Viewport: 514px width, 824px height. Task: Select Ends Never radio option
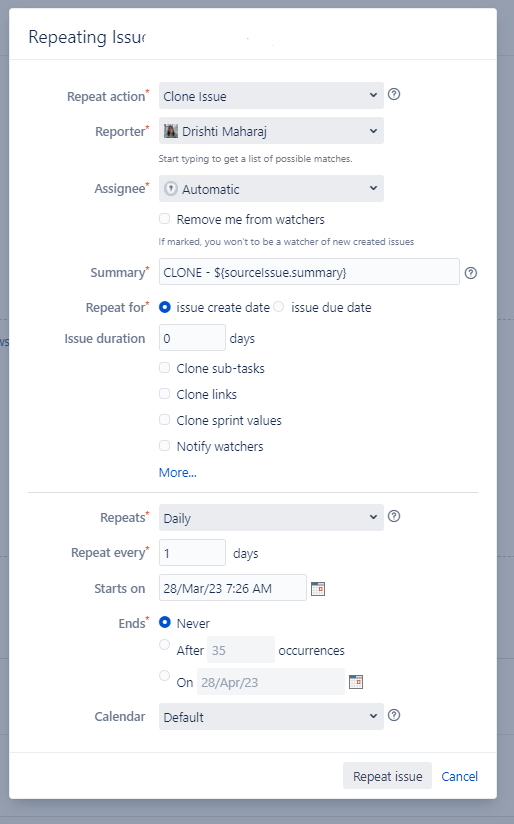tap(165, 622)
